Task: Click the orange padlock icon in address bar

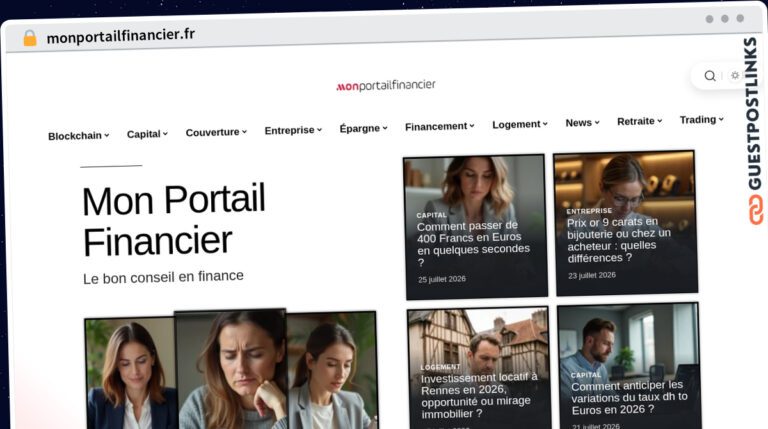Action: click(30, 38)
